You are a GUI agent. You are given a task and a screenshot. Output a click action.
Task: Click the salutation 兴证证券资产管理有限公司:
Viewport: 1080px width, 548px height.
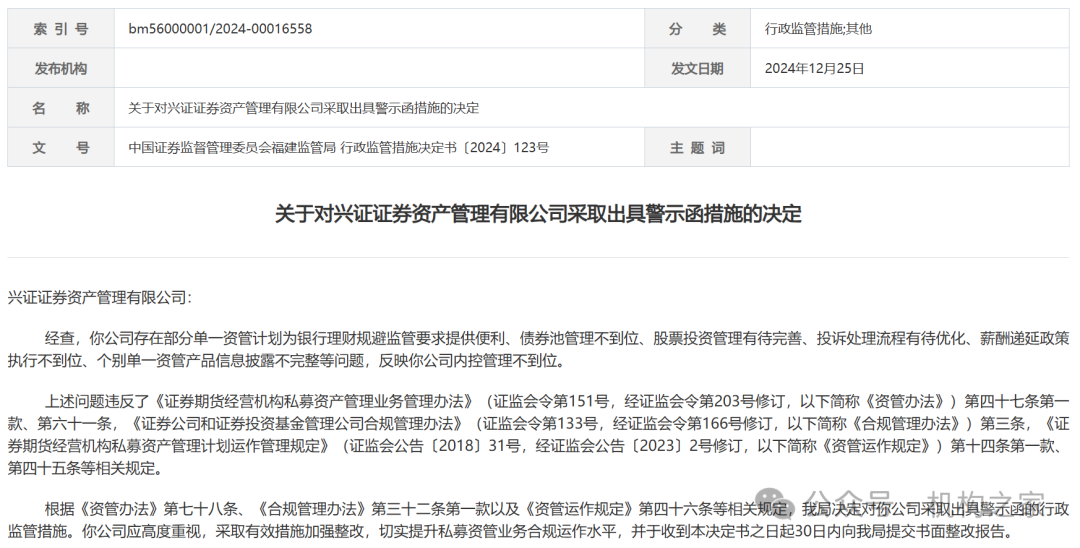100,297
